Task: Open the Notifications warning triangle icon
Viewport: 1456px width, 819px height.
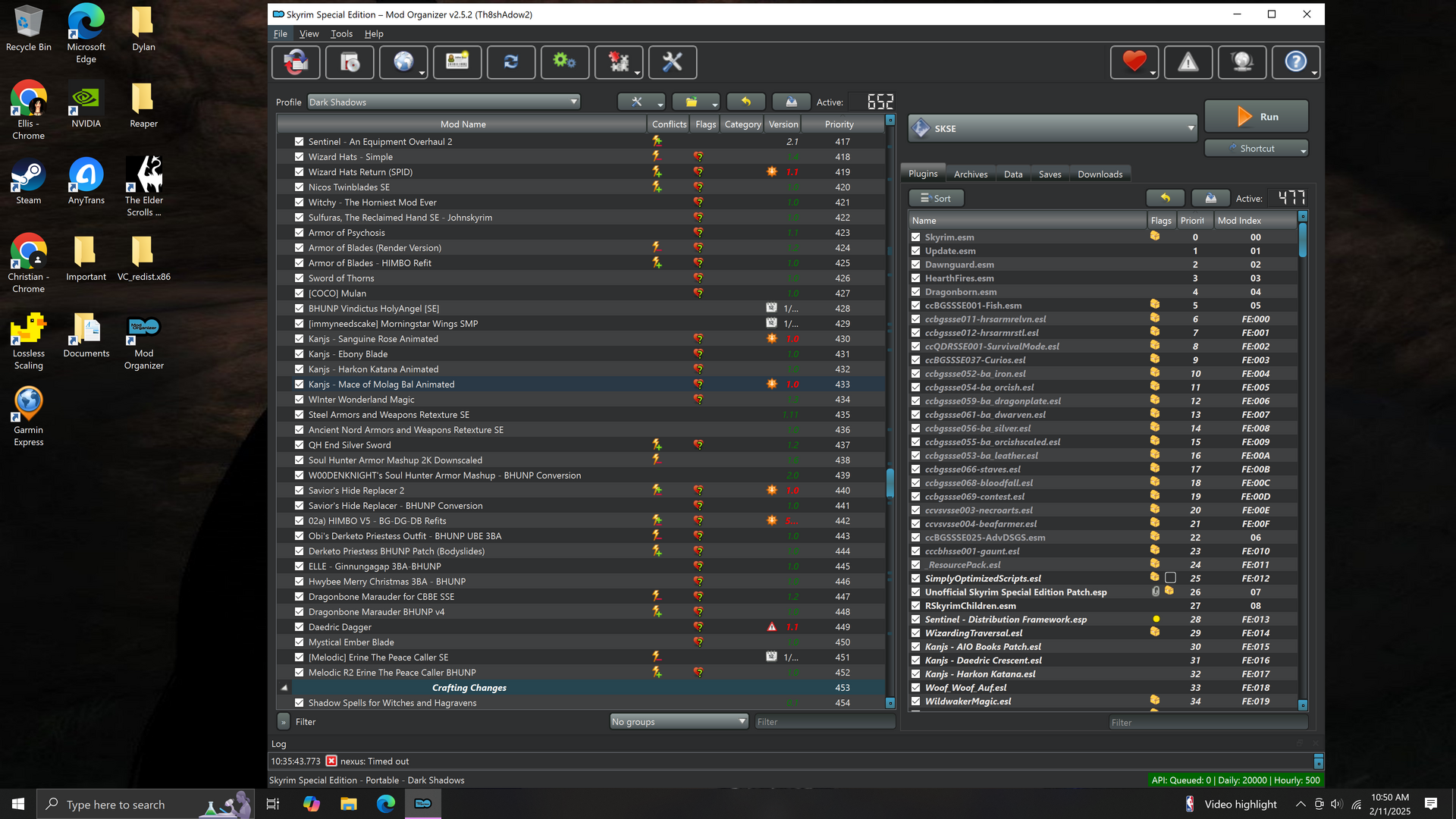Action: 1188,62
